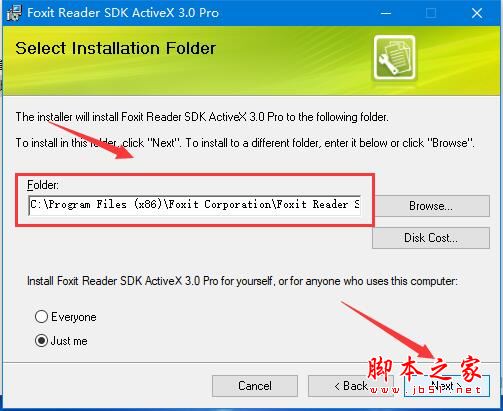Click the 'The installer will install' sentence
Image resolution: width=503 pixels, height=411 pixels.
202,117
